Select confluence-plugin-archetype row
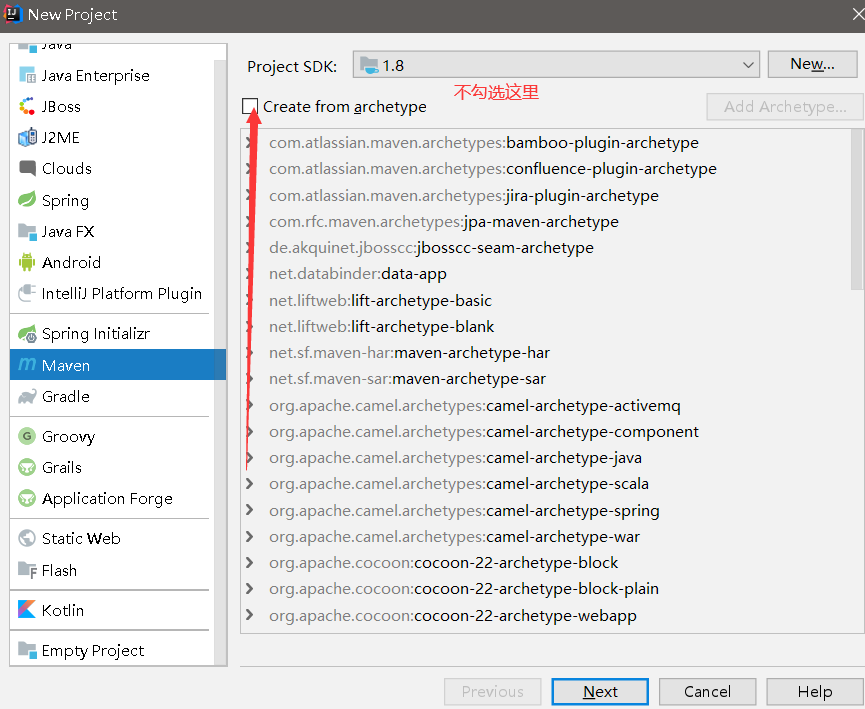This screenshot has width=865, height=709. [x=546, y=168]
